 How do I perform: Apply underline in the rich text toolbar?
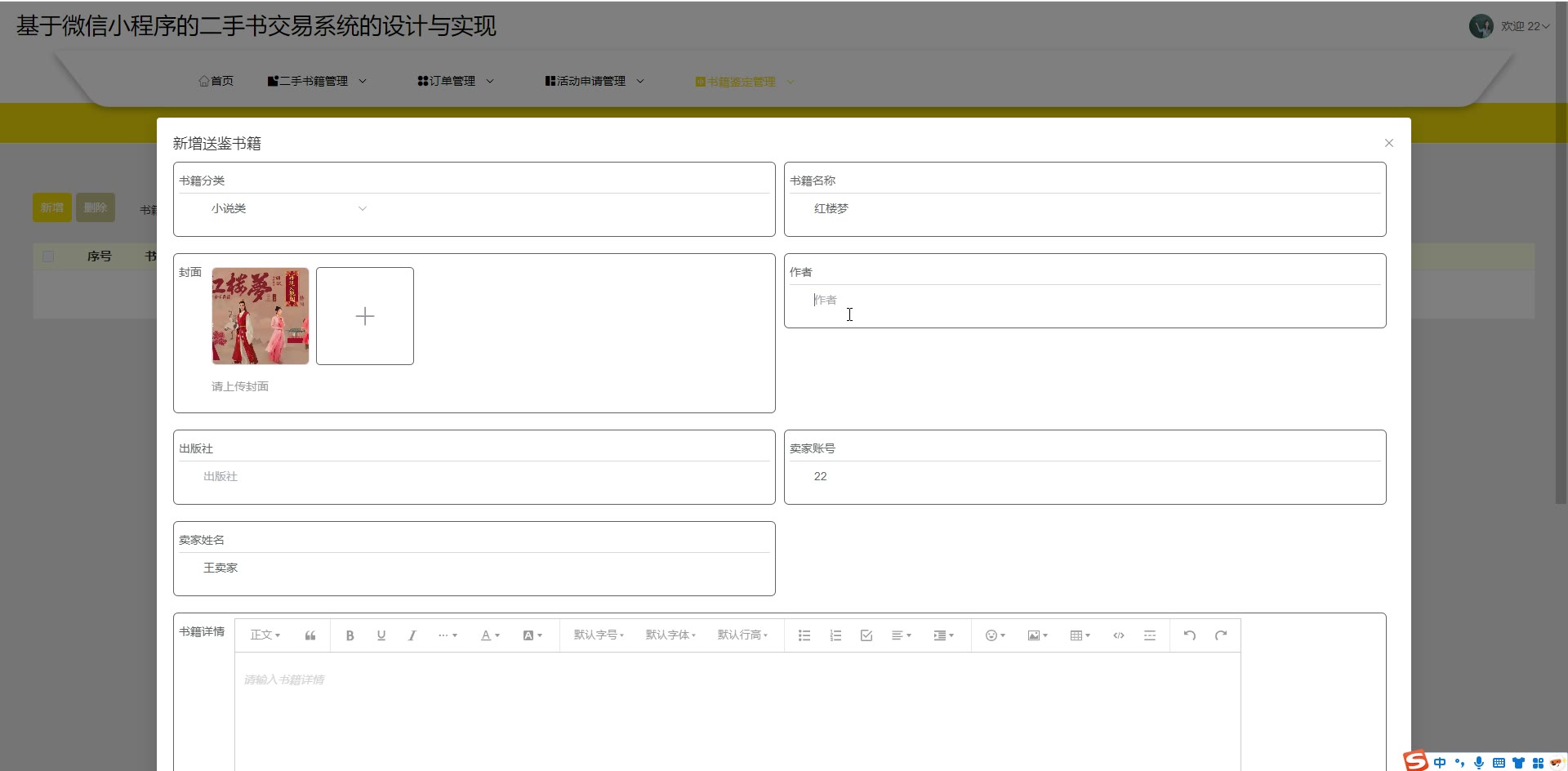[381, 635]
